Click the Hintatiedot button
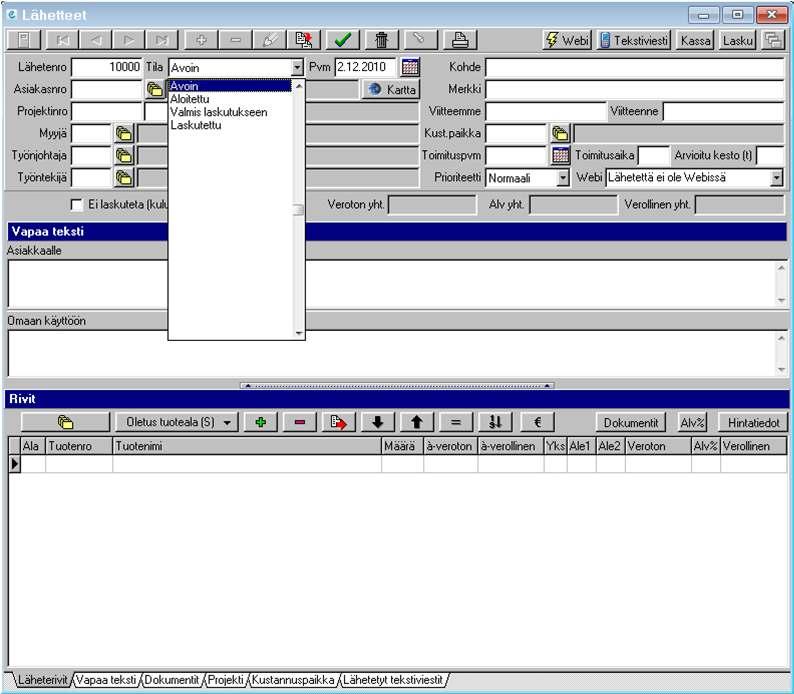 (753, 422)
